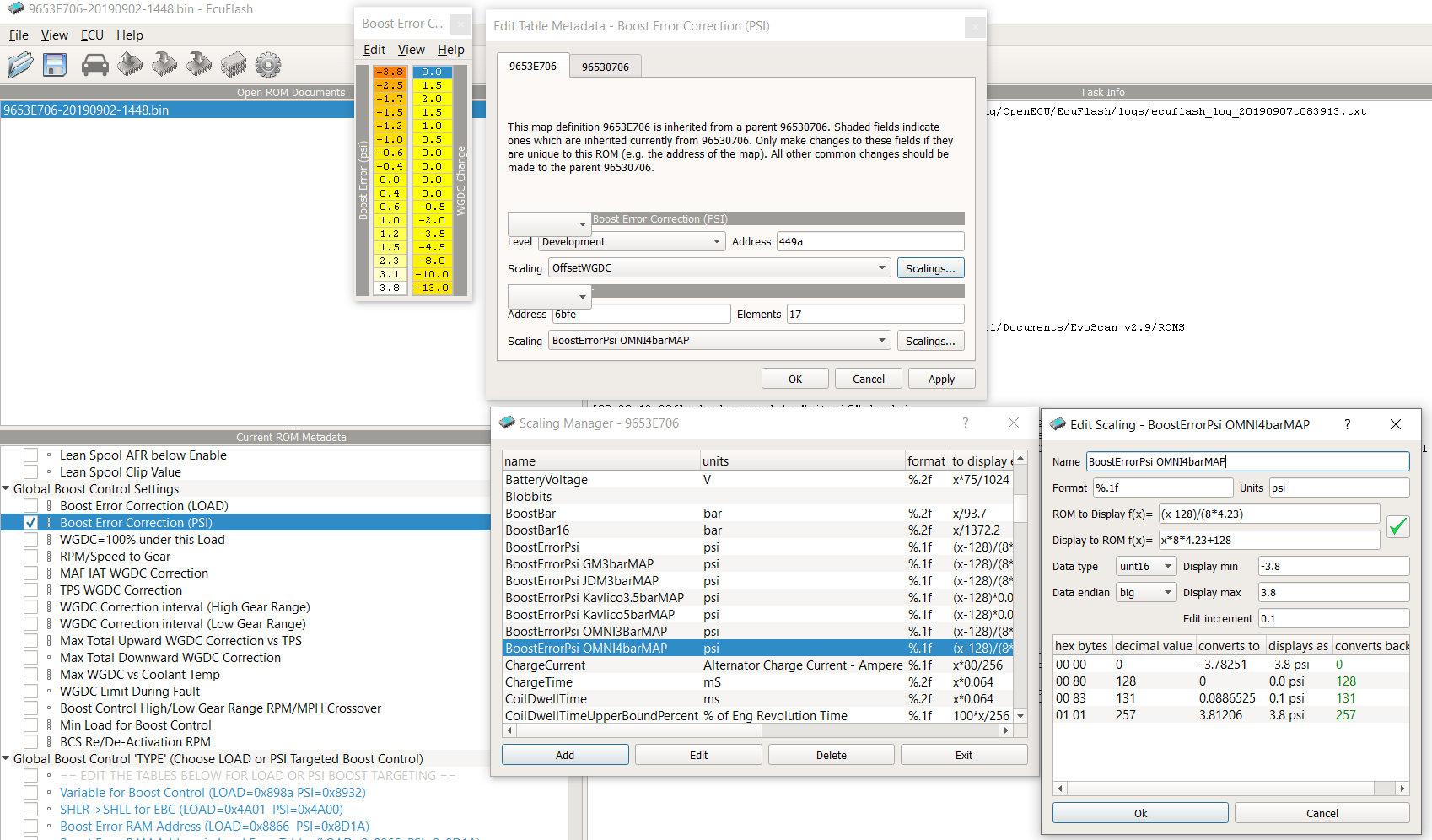Image resolution: width=1432 pixels, height=840 pixels.
Task: Click the green checkmark validate formula button
Action: pyautogui.click(x=1397, y=527)
